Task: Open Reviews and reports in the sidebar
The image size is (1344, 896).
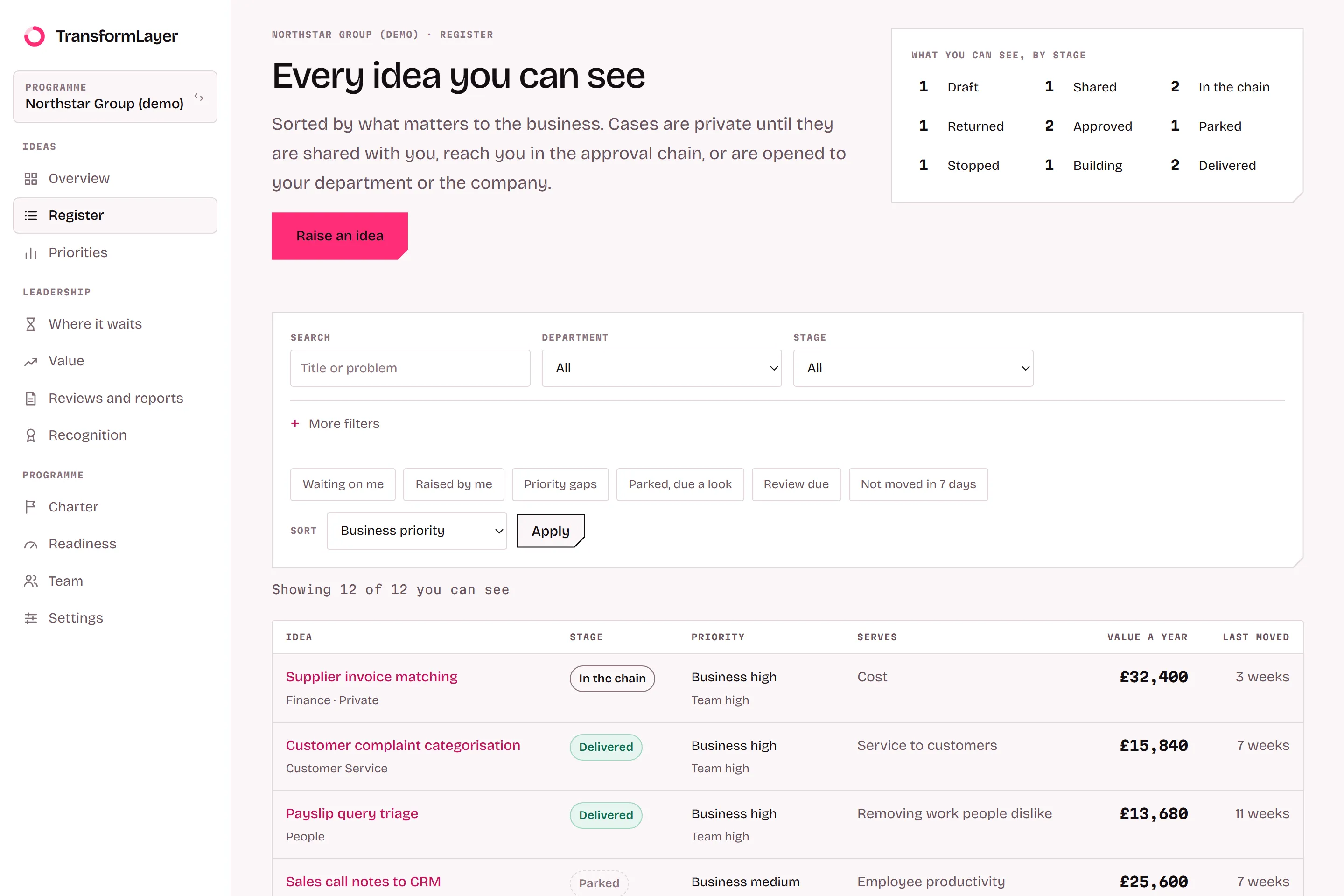Action: click(x=115, y=398)
